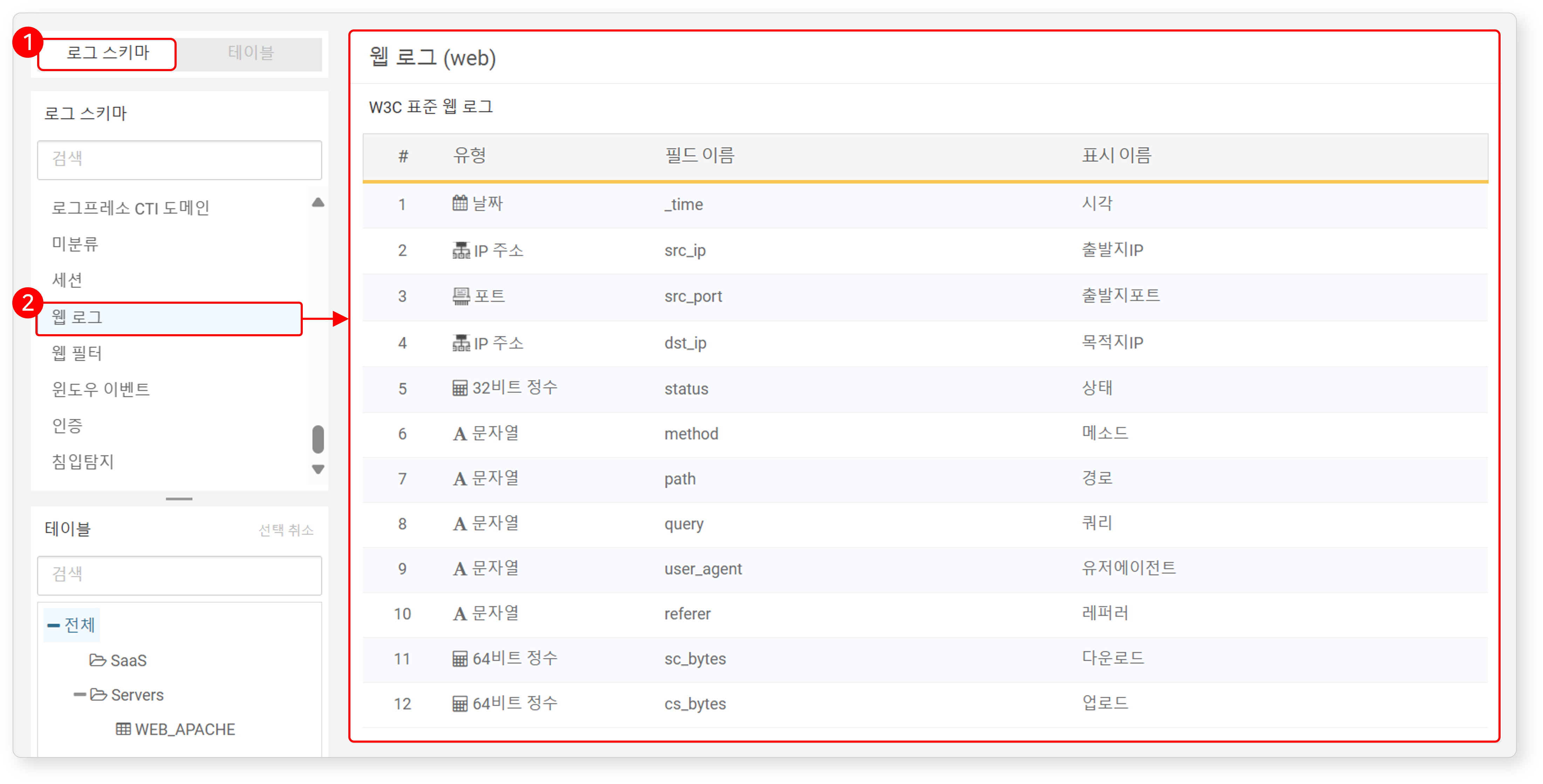Viewport: 1543px width, 784px height.
Task: Click the status field name
Action: tap(686, 389)
